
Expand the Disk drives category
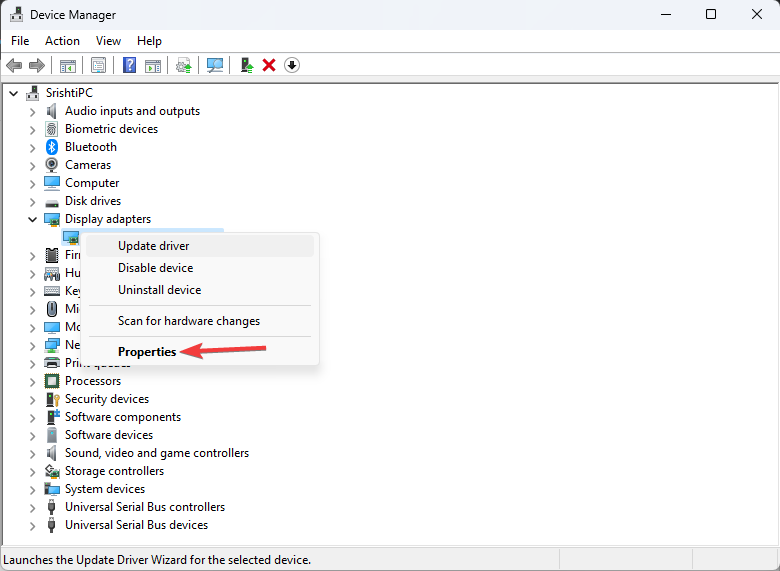[33, 202]
